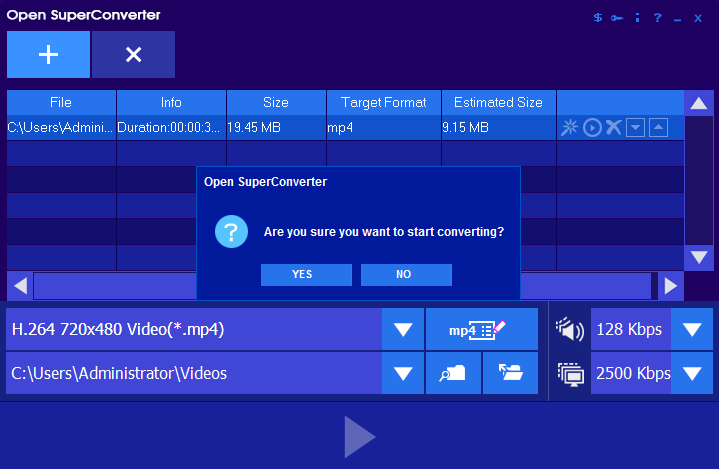
Task: Click the circular play icon in file row
Action: 592,127
